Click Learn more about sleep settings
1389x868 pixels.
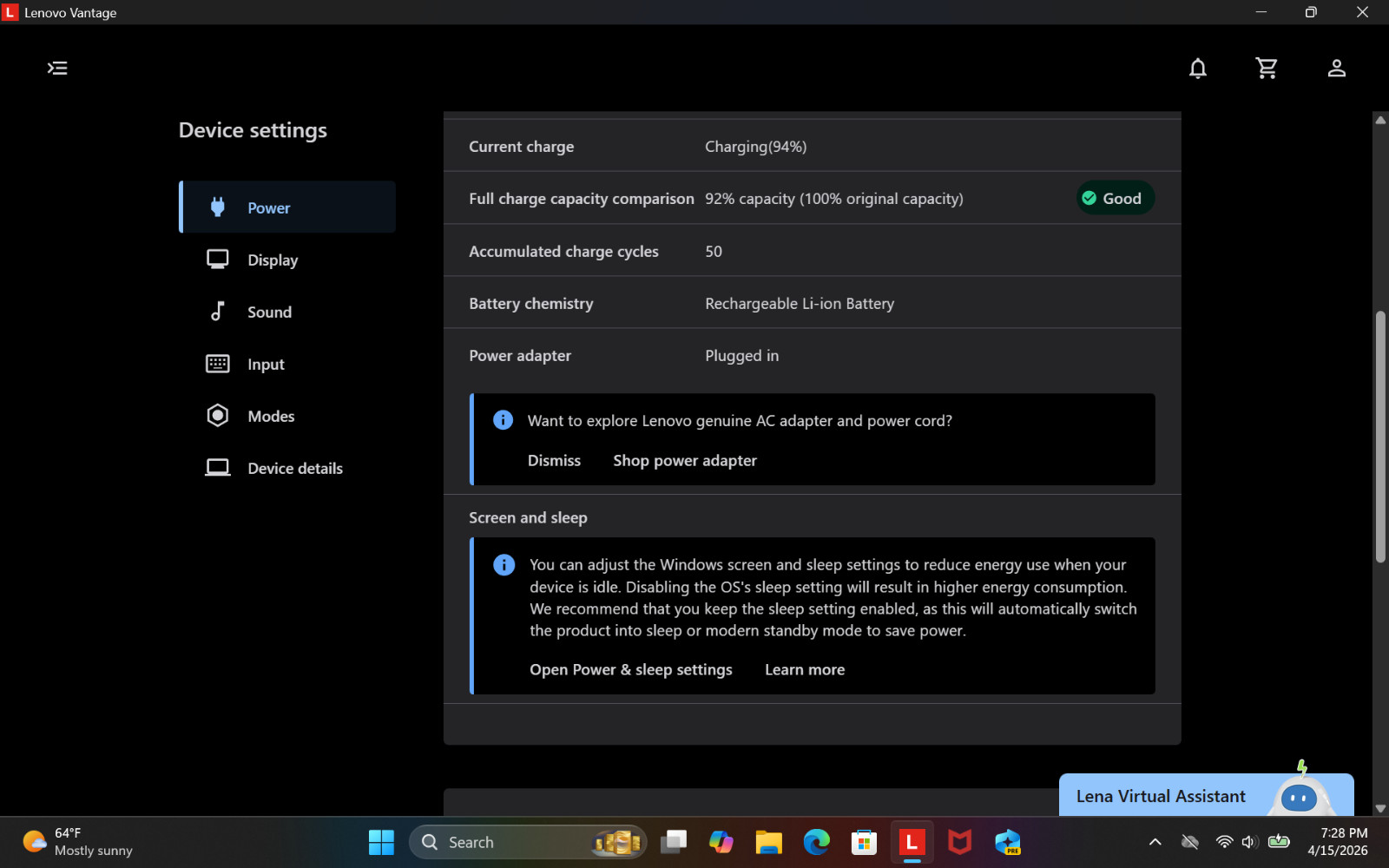coord(805,669)
